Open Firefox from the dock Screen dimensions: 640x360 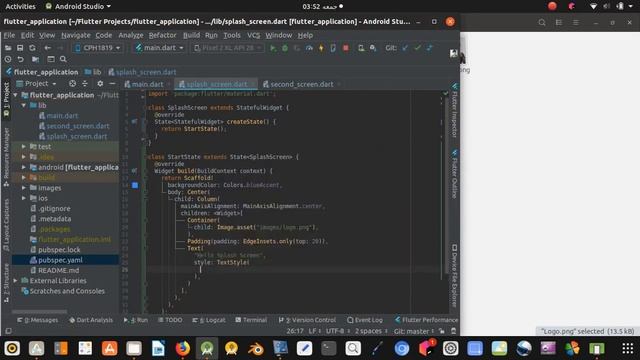pos(182,348)
